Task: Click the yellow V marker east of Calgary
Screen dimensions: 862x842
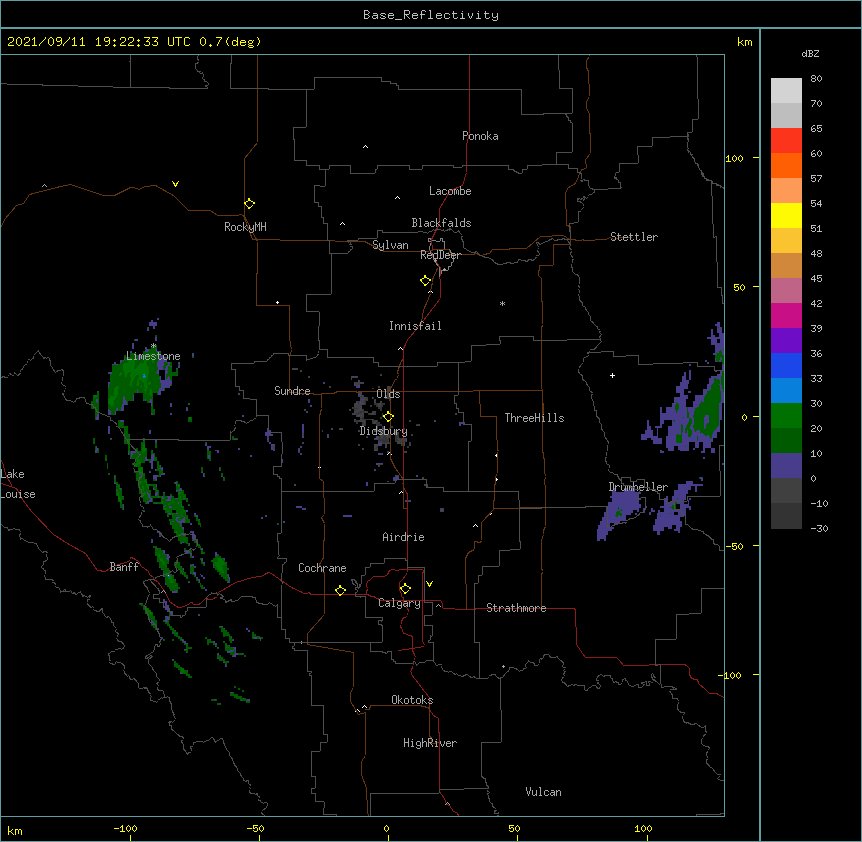Action: point(429,584)
